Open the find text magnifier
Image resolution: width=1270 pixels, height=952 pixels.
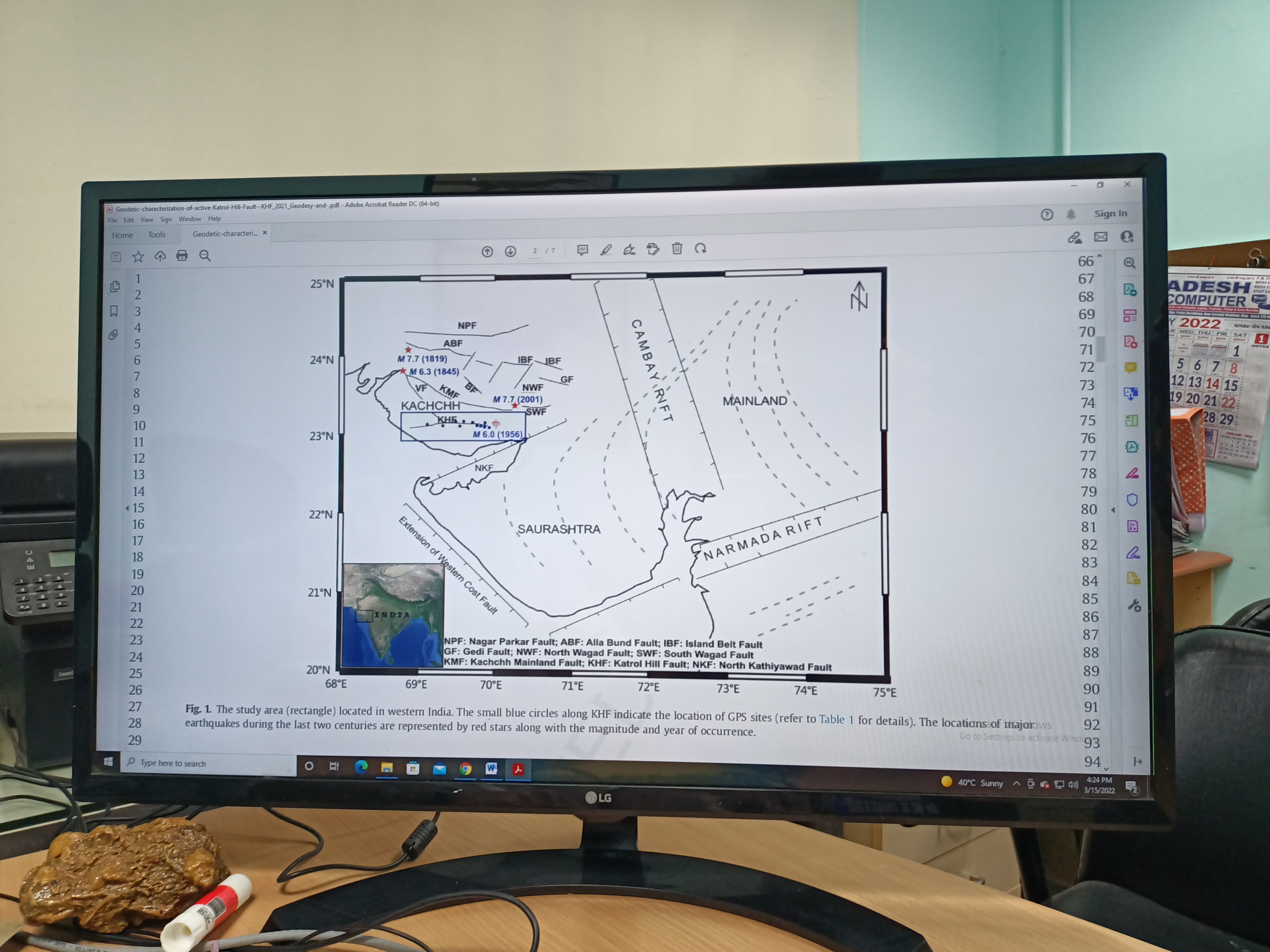click(204, 255)
